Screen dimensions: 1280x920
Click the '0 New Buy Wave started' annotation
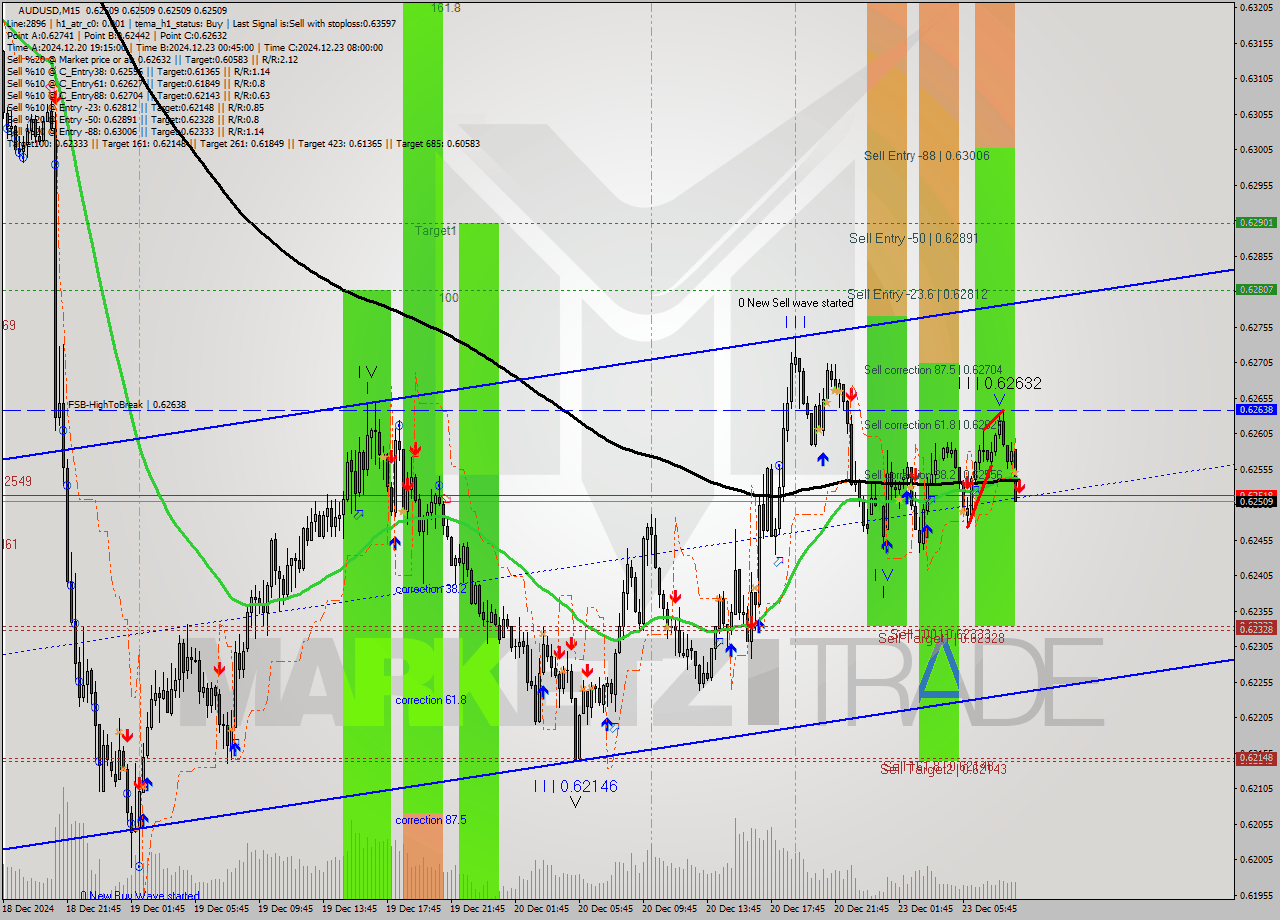point(140,896)
